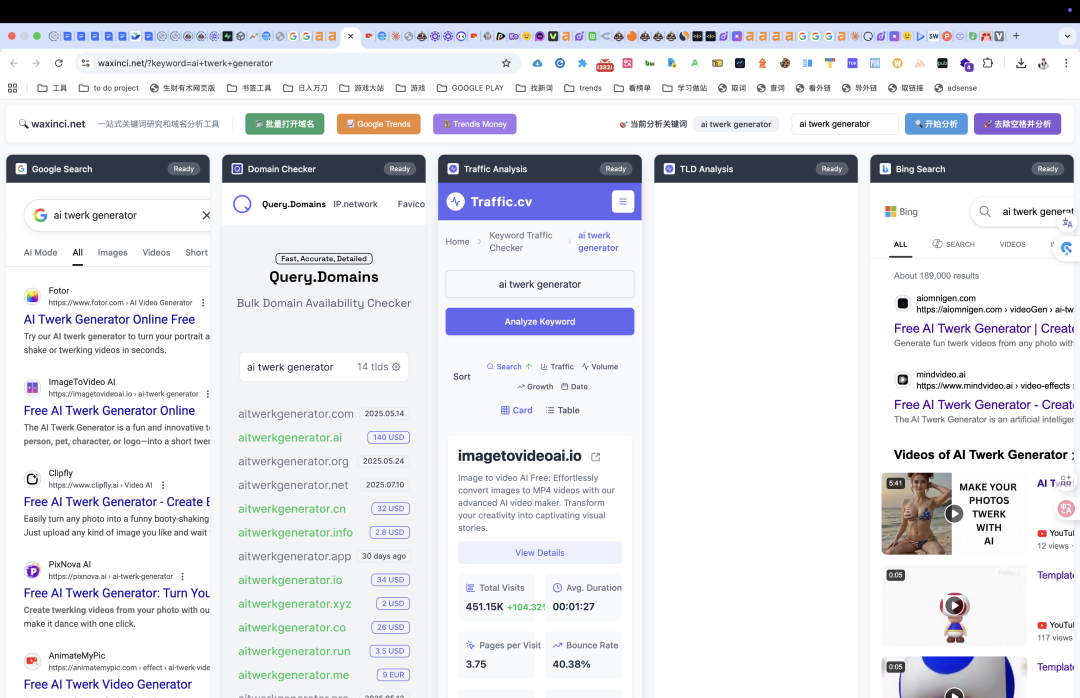Reload the page with refresh icon

(x=59, y=63)
